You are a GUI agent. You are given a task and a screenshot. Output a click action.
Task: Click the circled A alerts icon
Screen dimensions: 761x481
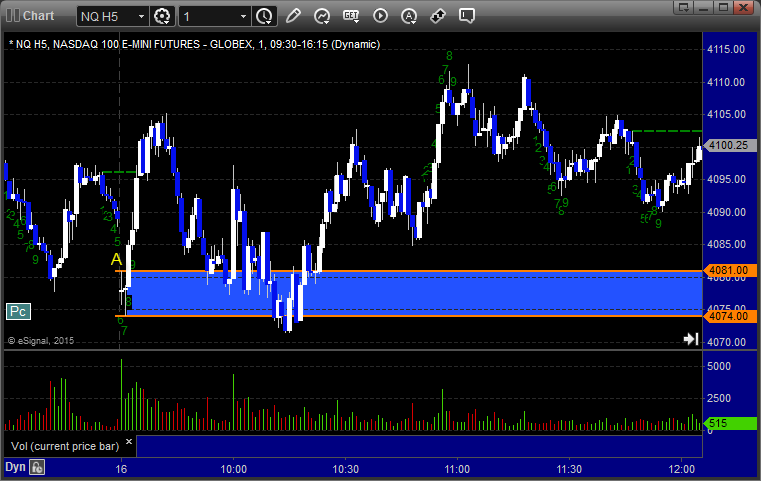tap(409, 16)
